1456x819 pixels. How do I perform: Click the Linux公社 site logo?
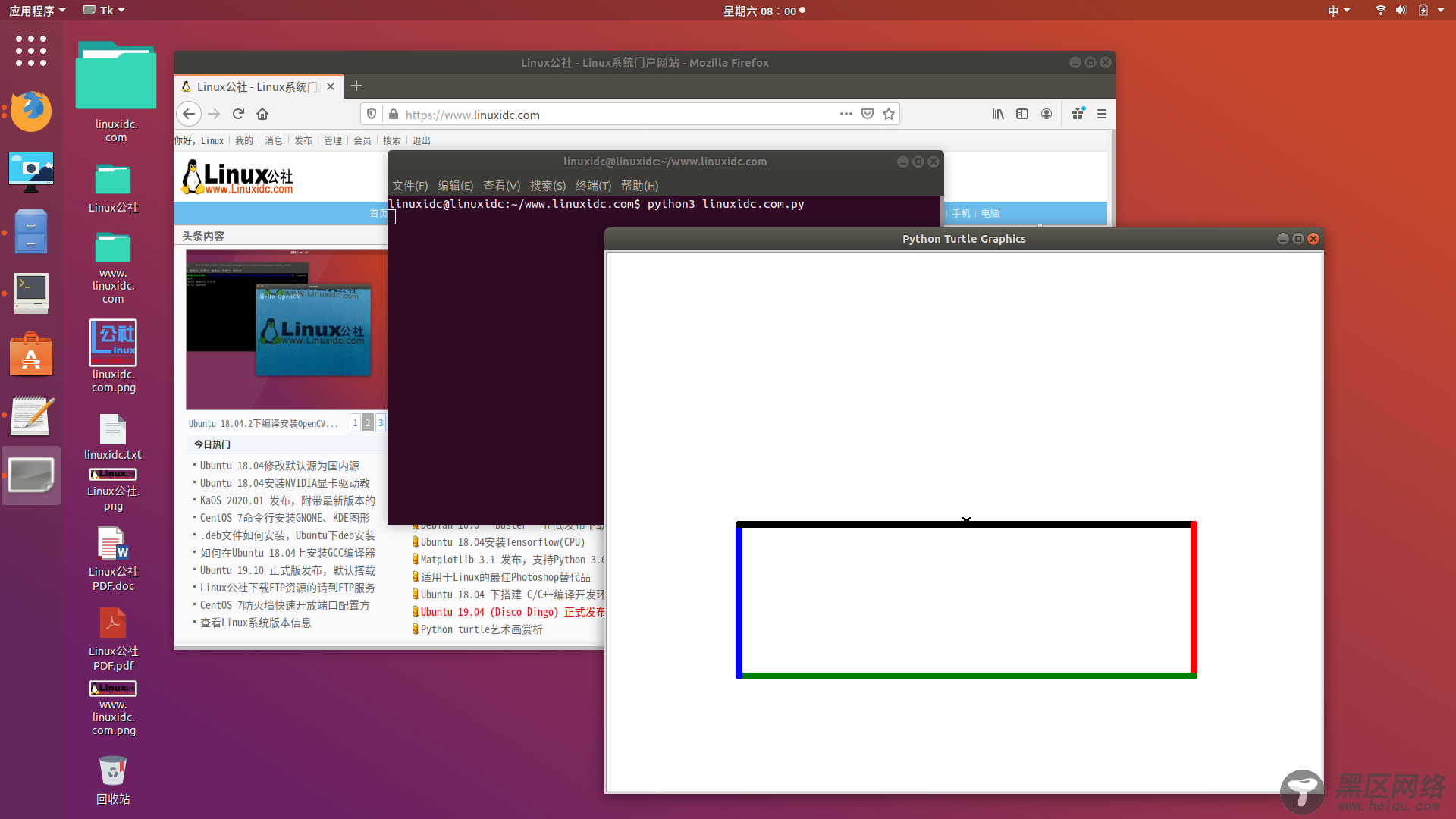237,177
